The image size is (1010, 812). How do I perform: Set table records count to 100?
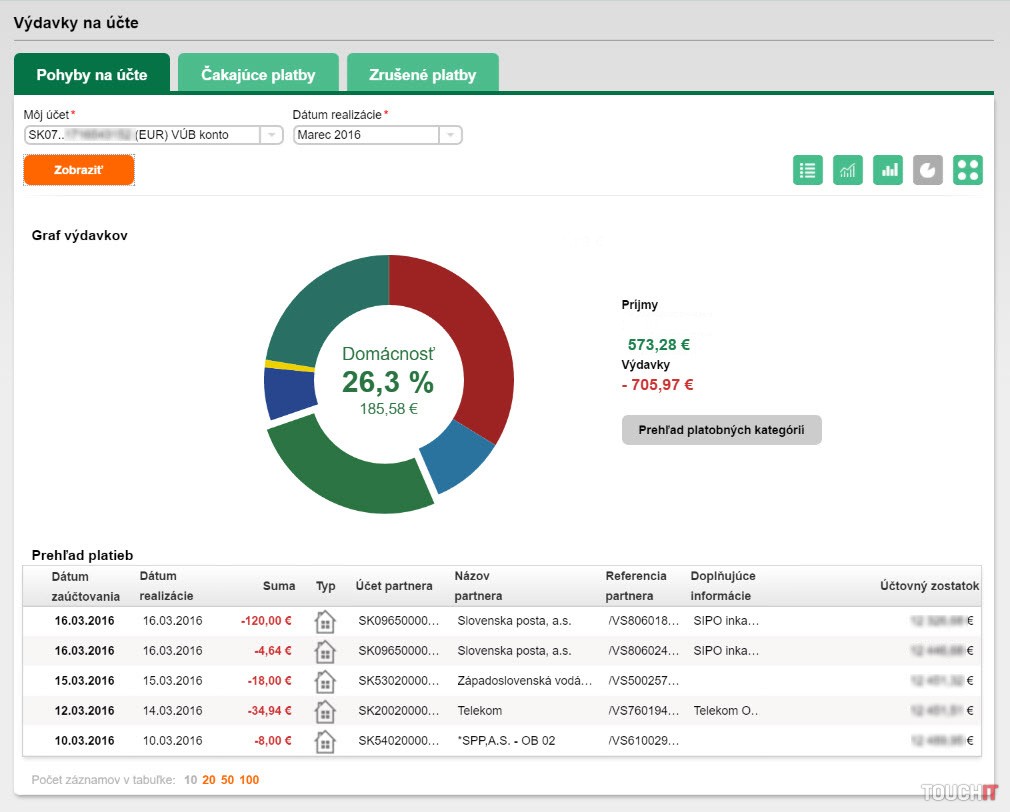249,780
